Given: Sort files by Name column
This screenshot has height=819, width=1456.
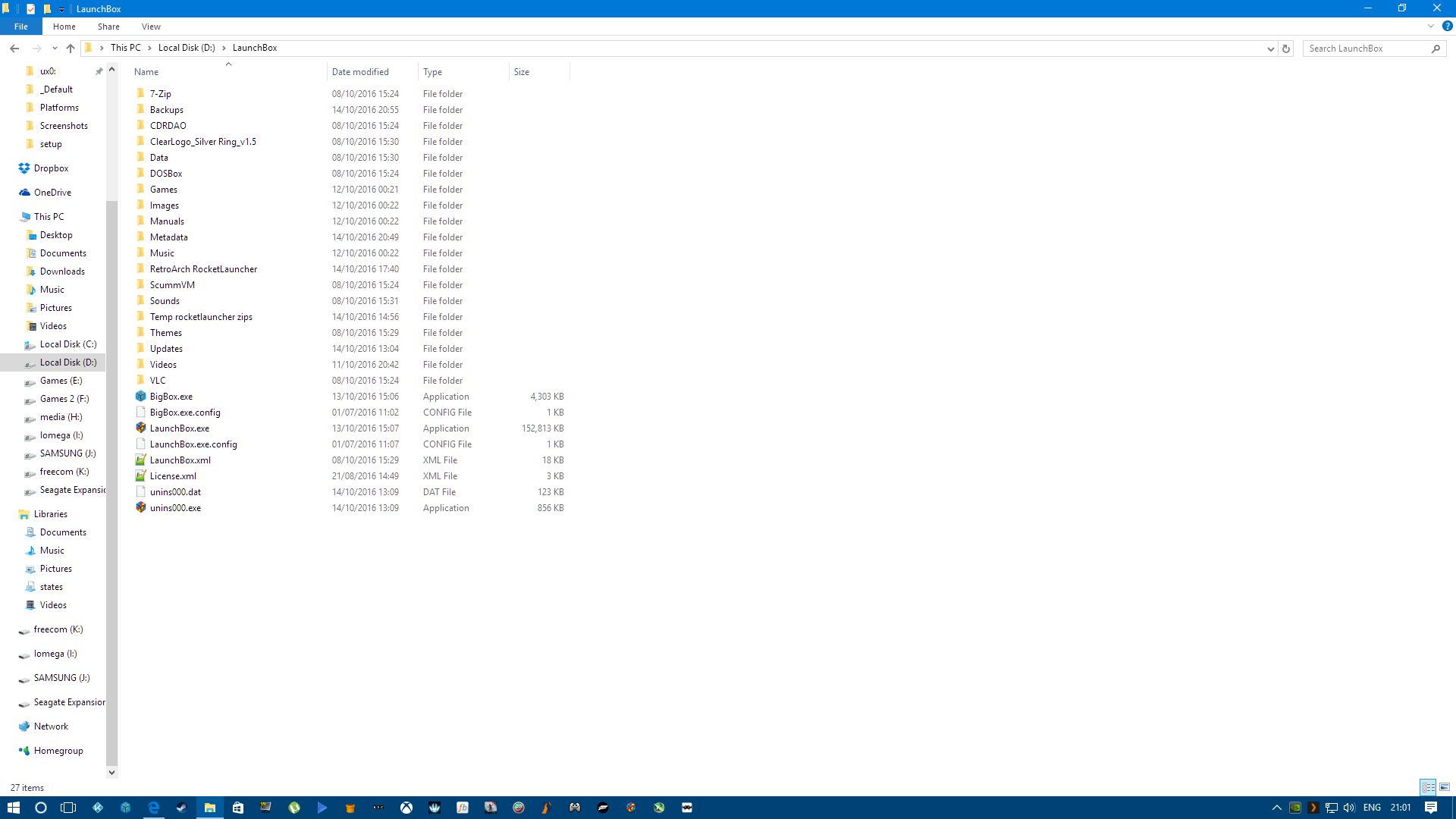Looking at the screenshot, I should 228,72.
